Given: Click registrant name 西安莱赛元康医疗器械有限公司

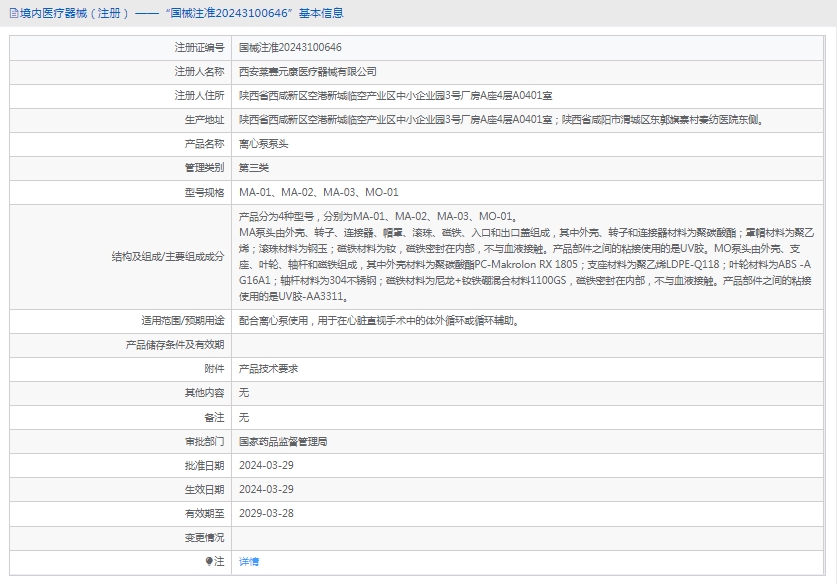Looking at the screenshot, I should (308, 72).
